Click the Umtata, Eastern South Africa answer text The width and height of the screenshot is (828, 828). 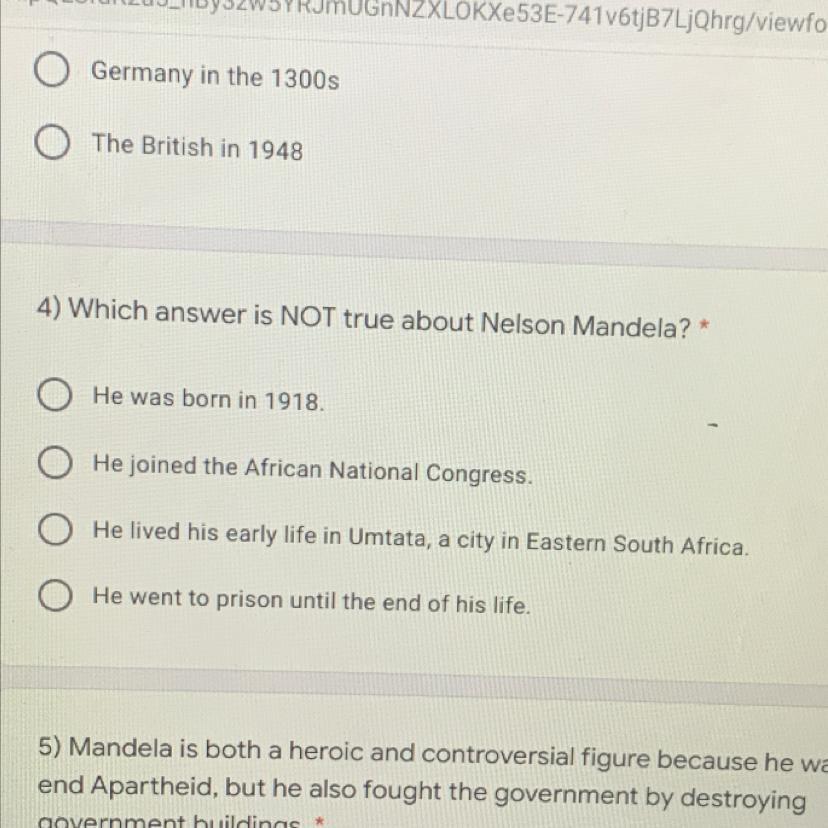coord(421,538)
